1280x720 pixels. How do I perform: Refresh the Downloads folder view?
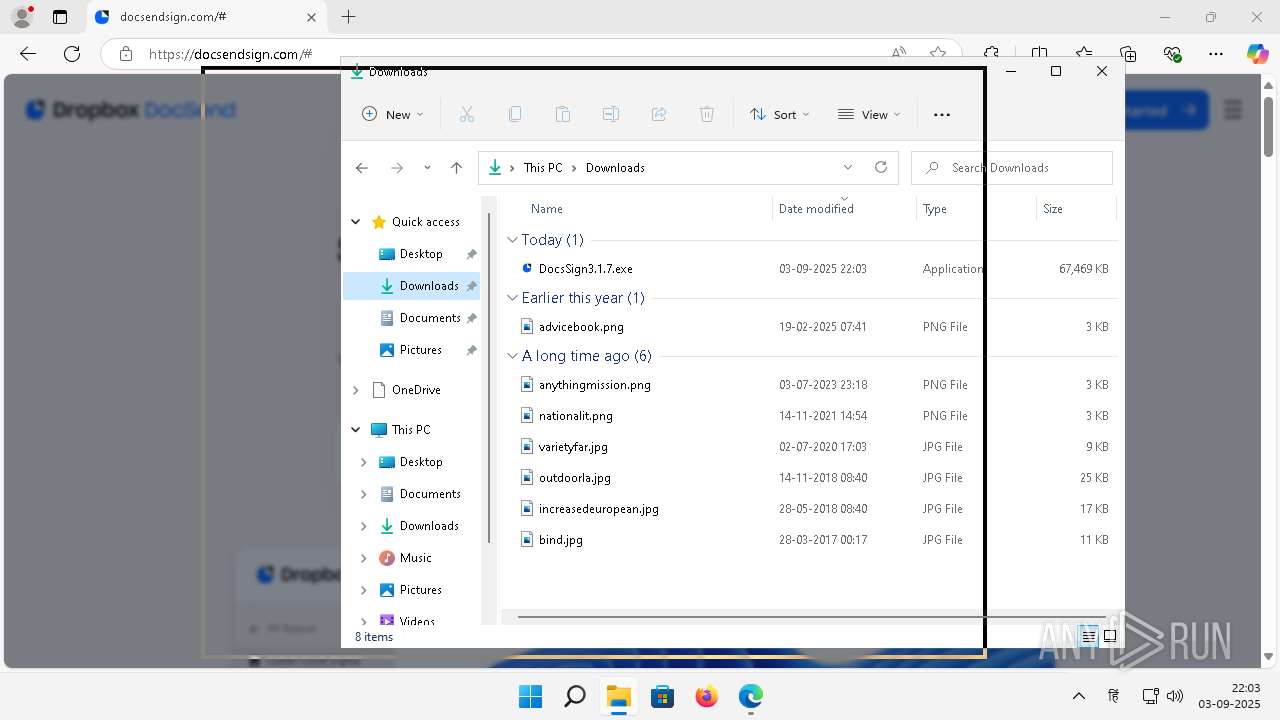[881, 167]
